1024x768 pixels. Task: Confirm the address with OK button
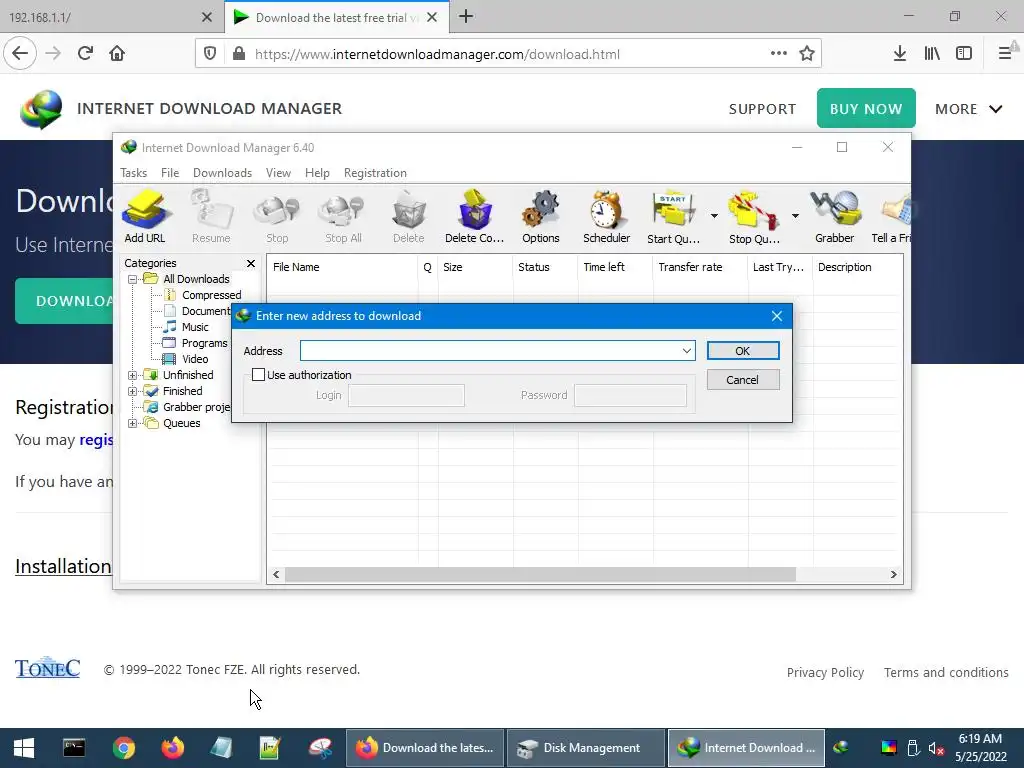743,351
